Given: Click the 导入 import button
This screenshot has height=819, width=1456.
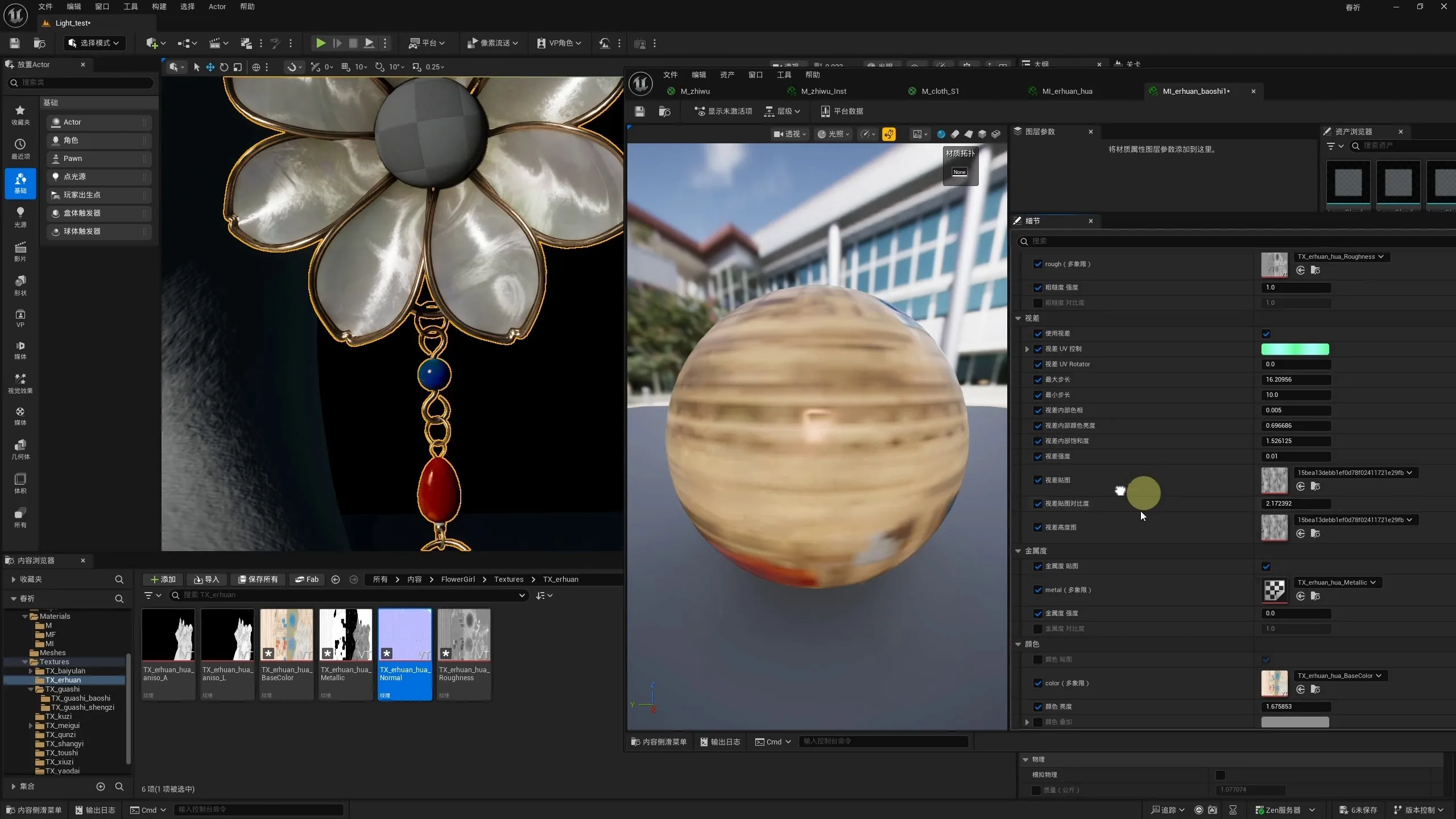Looking at the screenshot, I should point(206,580).
